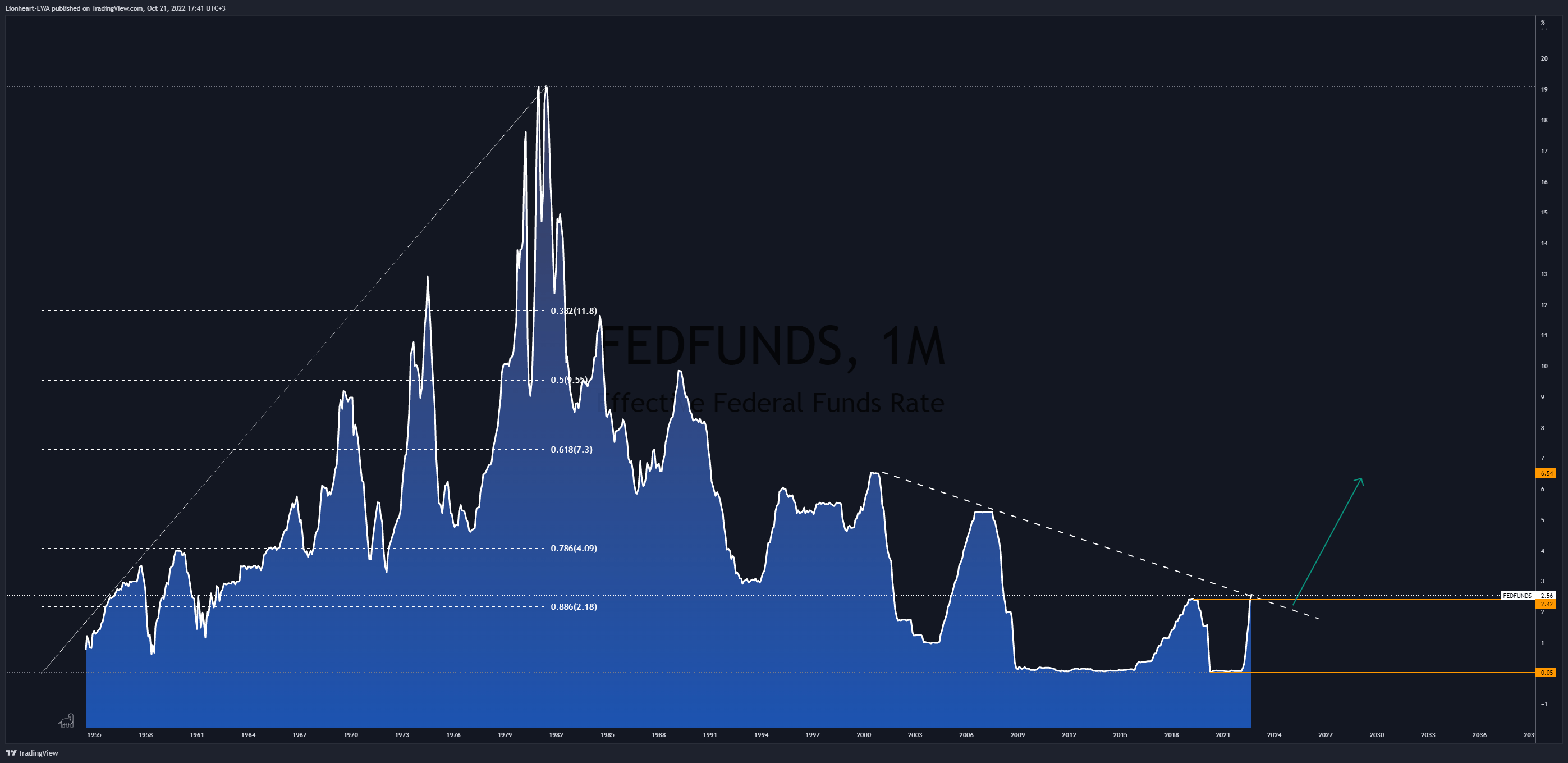The height and width of the screenshot is (763, 1568).
Task: Click the 0.382(11.8) Fibonacci level label
Action: point(574,311)
